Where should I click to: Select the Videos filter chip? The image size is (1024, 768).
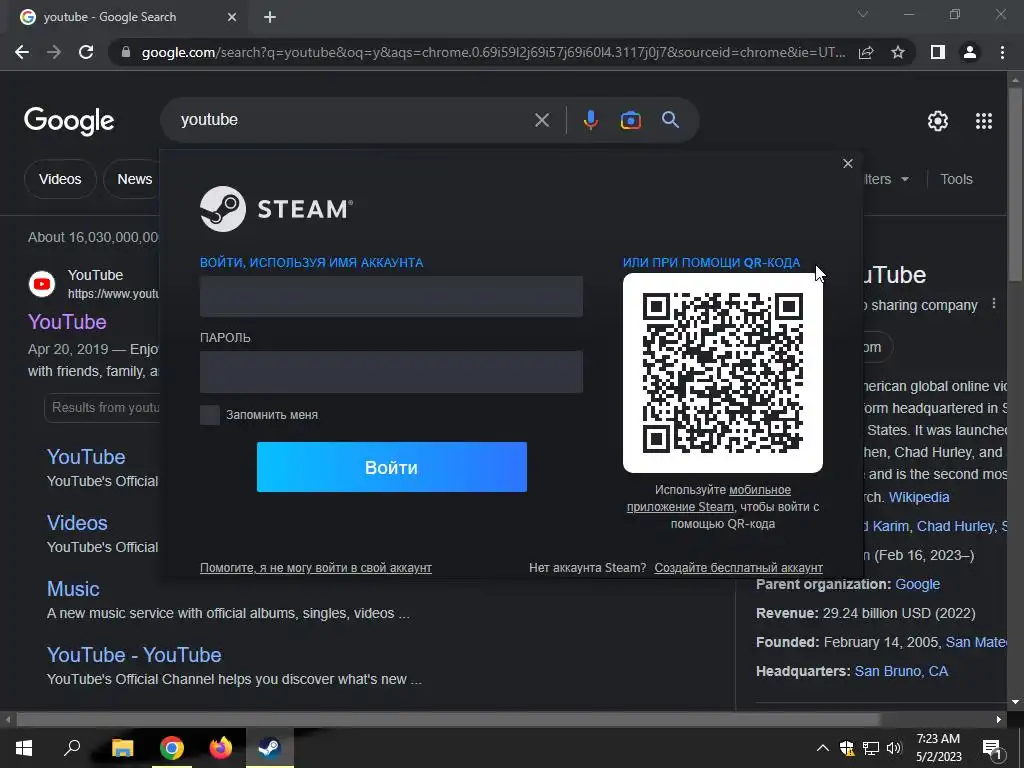[x=60, y=179]
